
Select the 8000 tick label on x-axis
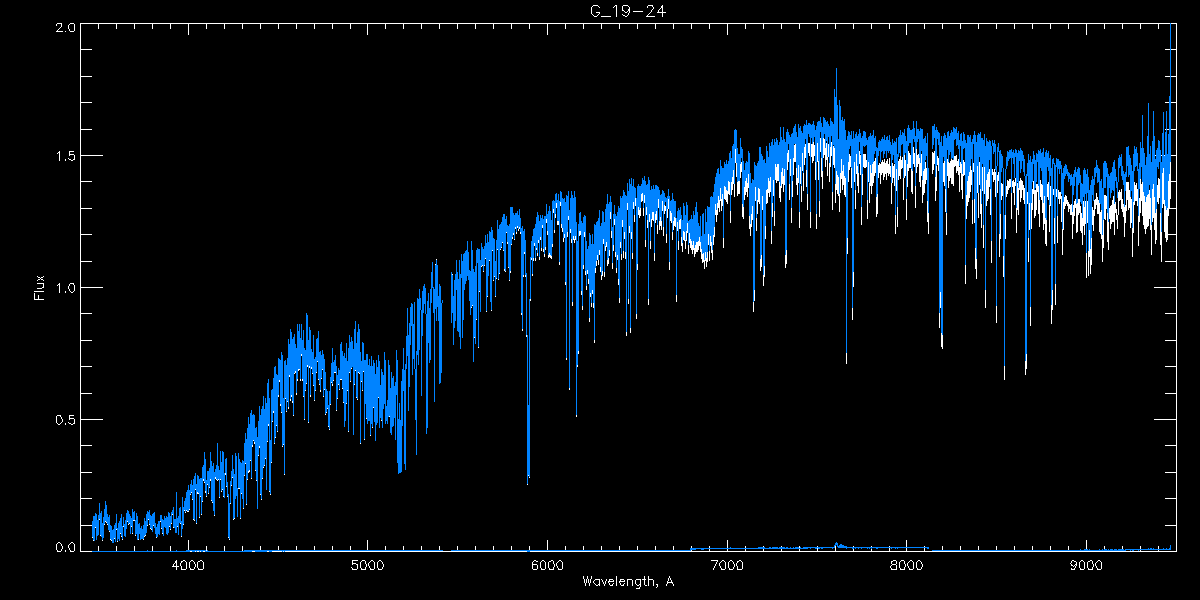[906, 565]
